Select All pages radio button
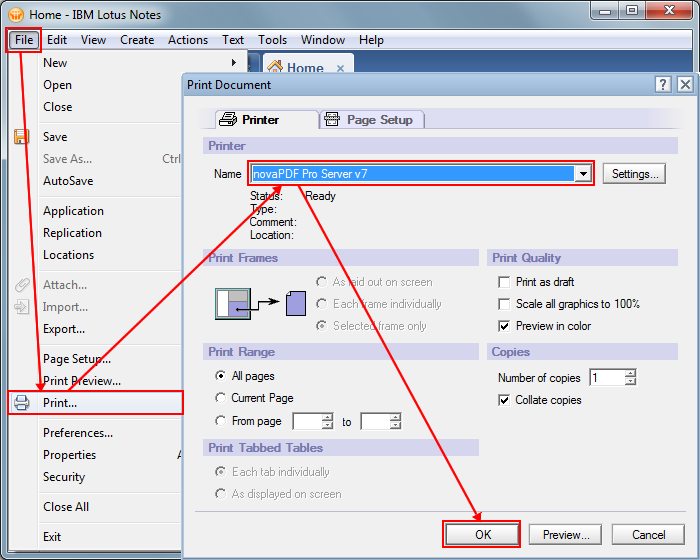Image resolution: width=700 pixels, height=560 pixels. pos(221,376)
